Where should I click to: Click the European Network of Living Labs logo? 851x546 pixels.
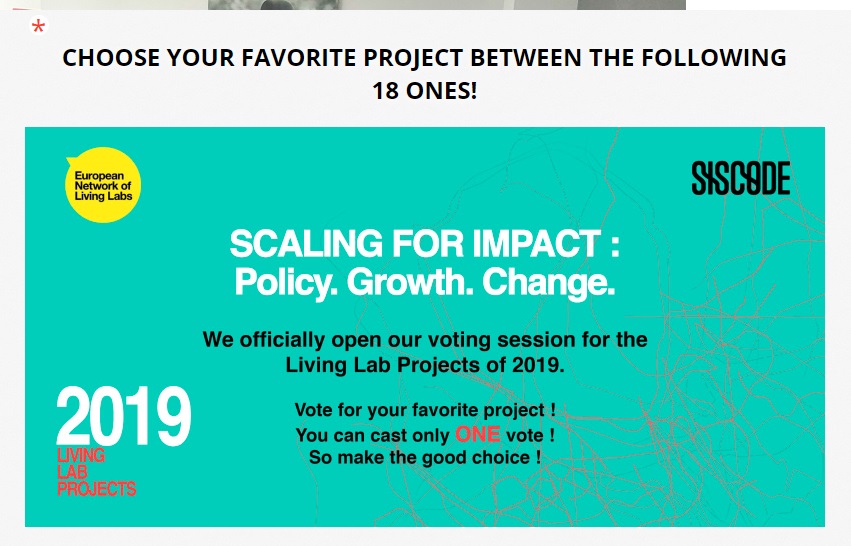pos(102,185)
